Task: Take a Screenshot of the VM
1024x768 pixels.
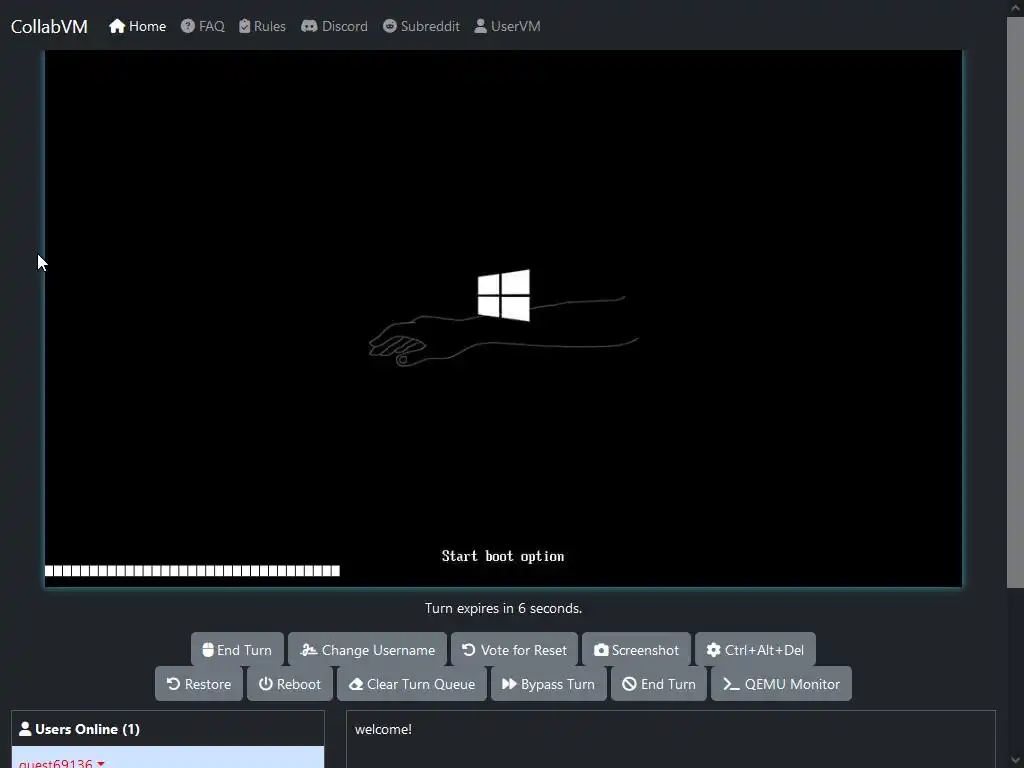Action: pos(636,650)
